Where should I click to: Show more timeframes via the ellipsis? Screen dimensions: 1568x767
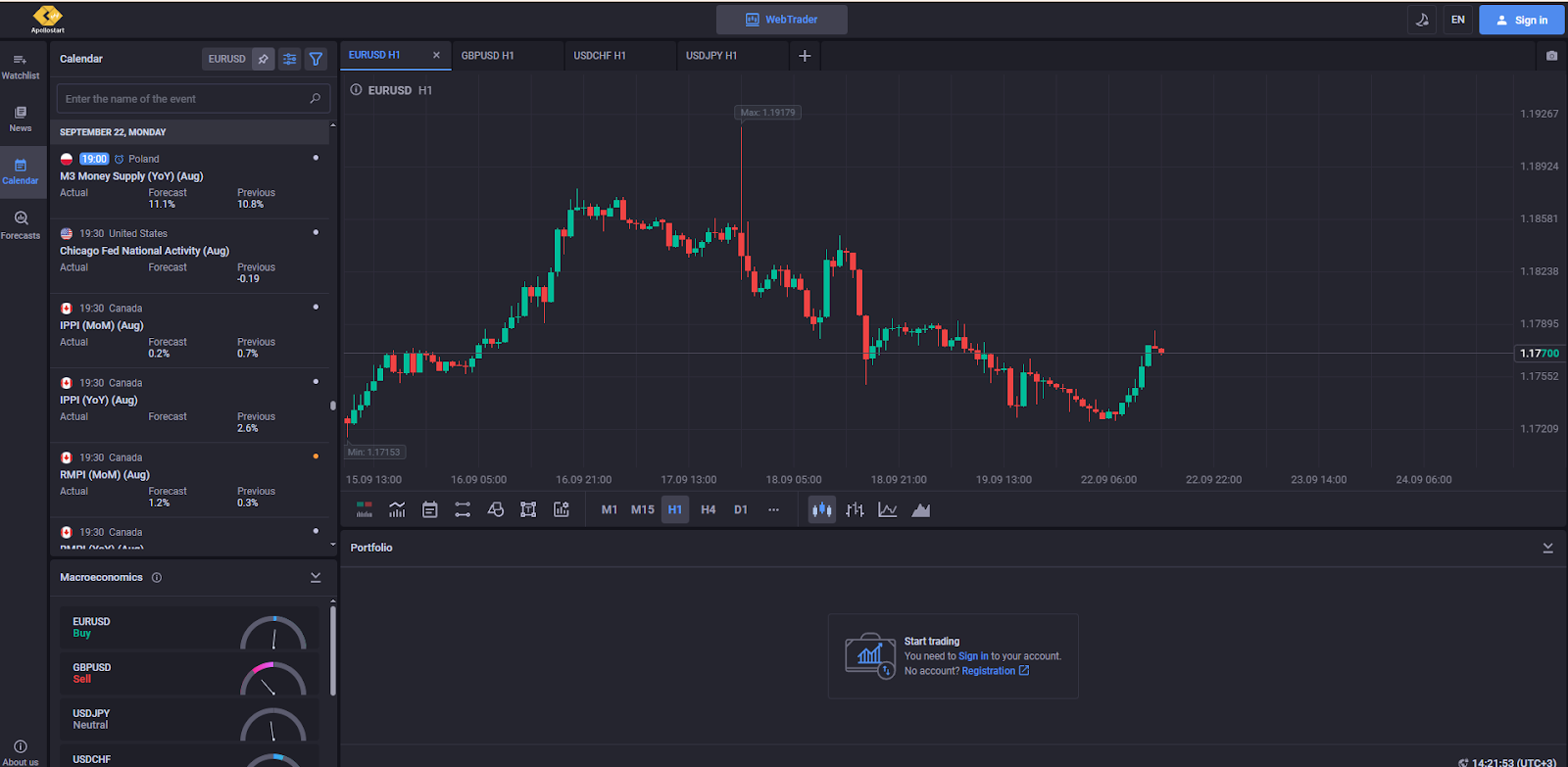pos(773,509)
